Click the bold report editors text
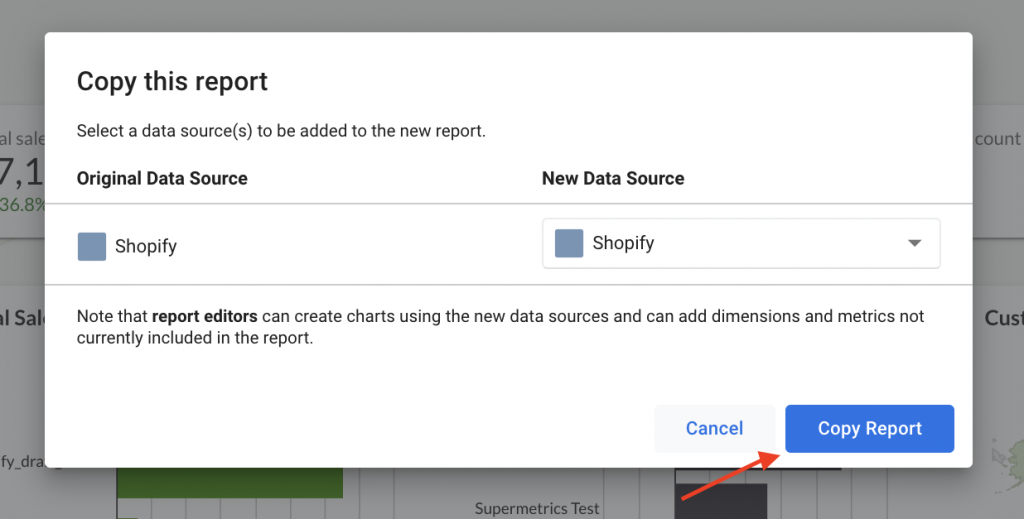Screen dimensions: 1024x519 click(204, 316)
